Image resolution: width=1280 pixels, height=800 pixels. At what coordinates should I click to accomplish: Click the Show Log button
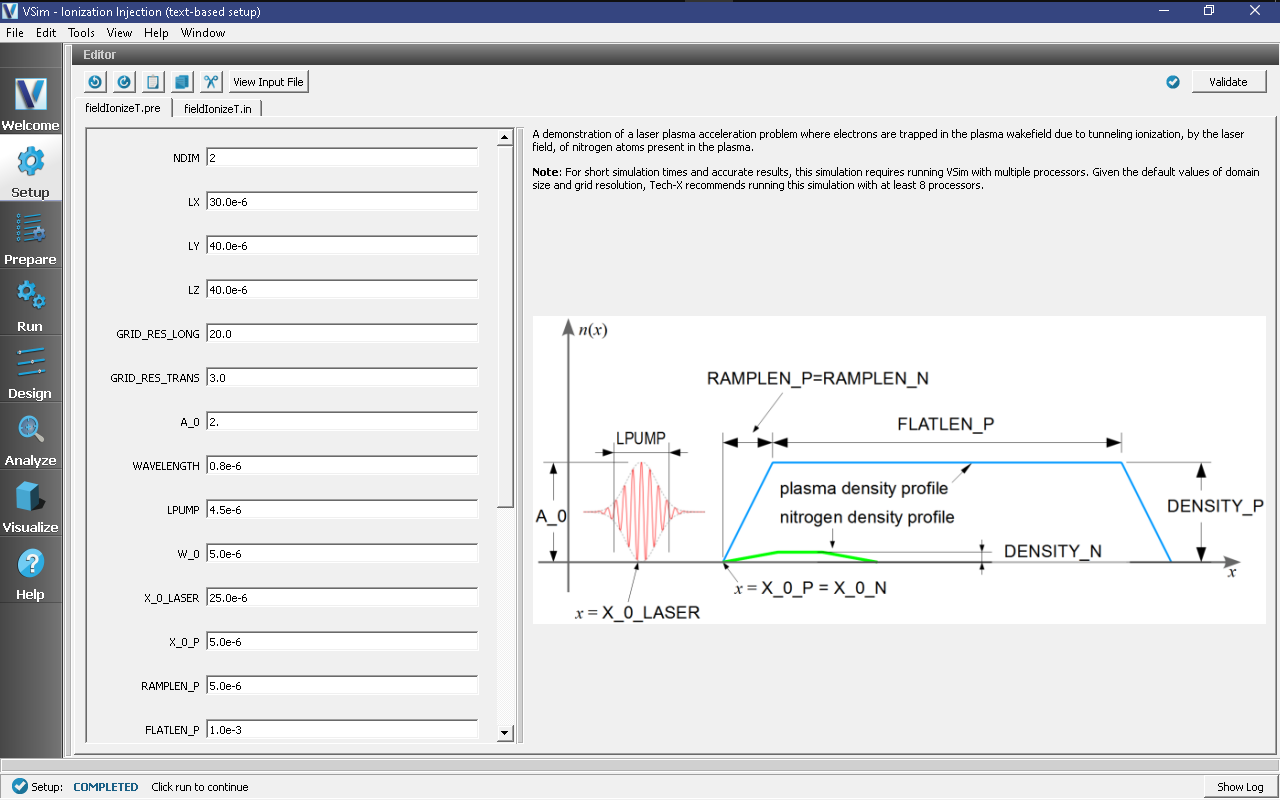pyautogui.click(x=1240, y=787)
